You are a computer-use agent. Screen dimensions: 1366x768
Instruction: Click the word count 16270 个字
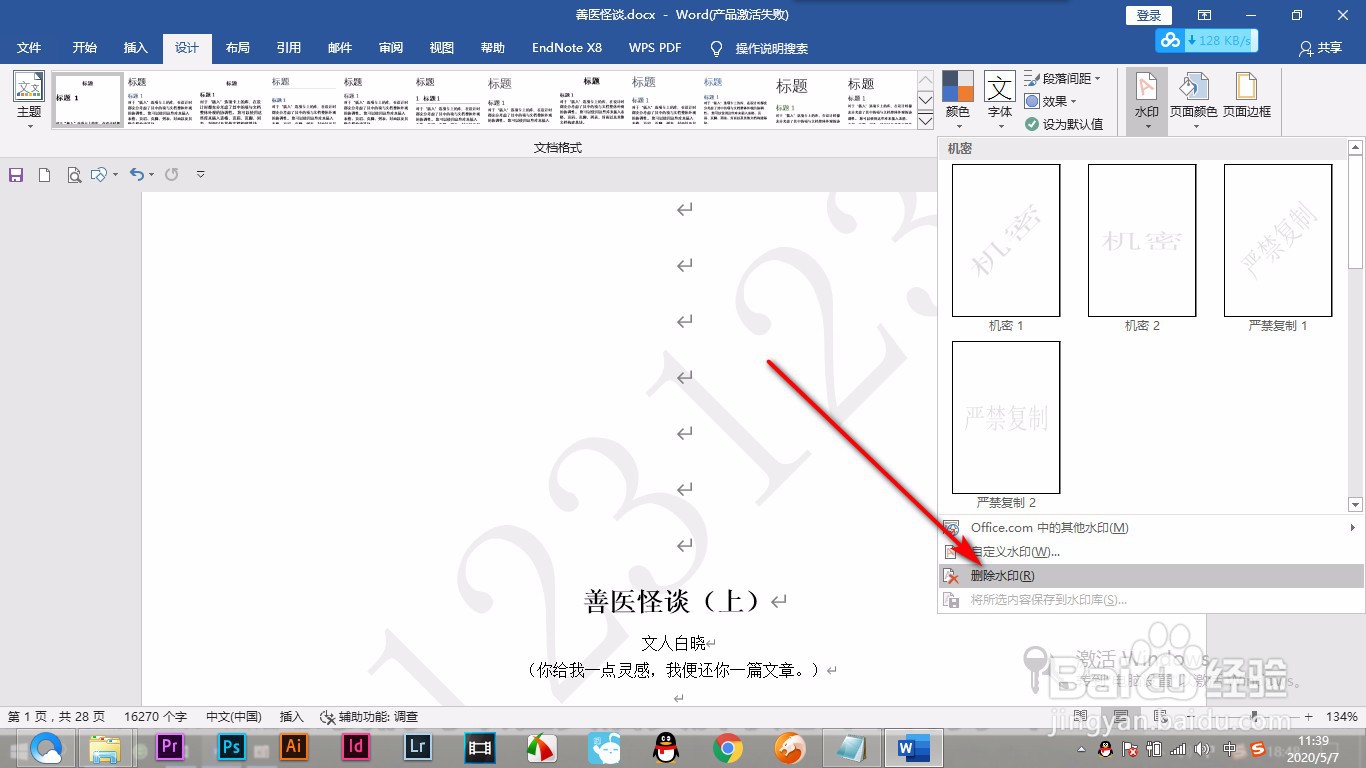[155, 717]
